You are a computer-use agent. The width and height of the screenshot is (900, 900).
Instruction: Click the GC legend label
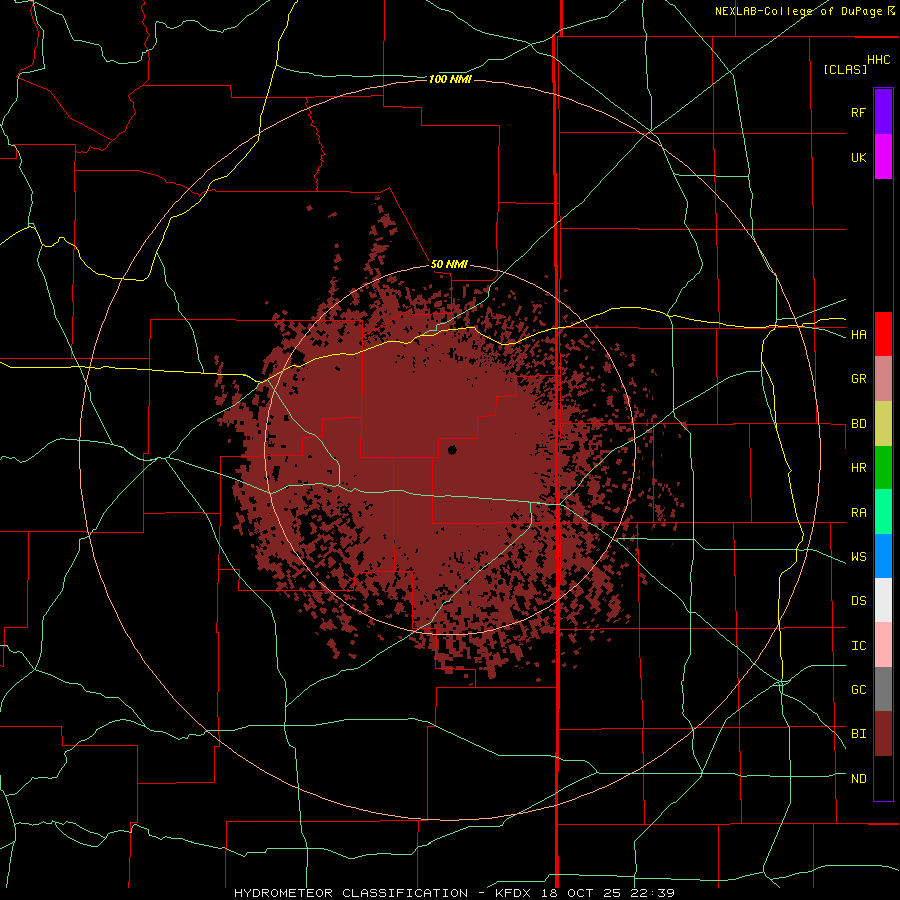coord(858,690)
